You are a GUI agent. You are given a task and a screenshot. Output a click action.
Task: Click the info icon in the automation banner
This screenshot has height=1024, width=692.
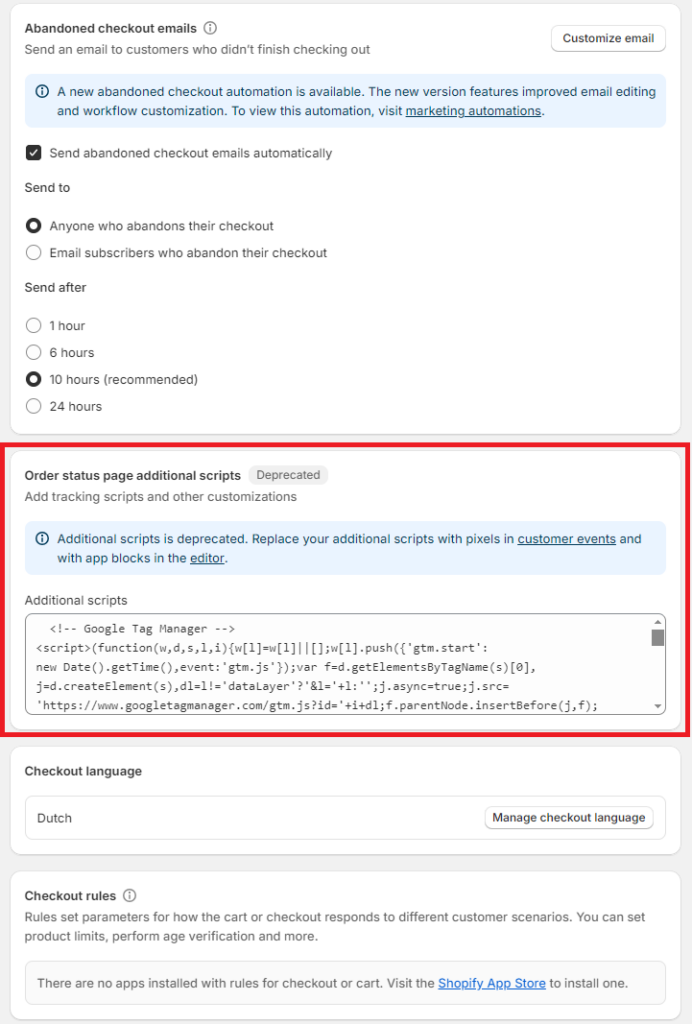[41, 91]
